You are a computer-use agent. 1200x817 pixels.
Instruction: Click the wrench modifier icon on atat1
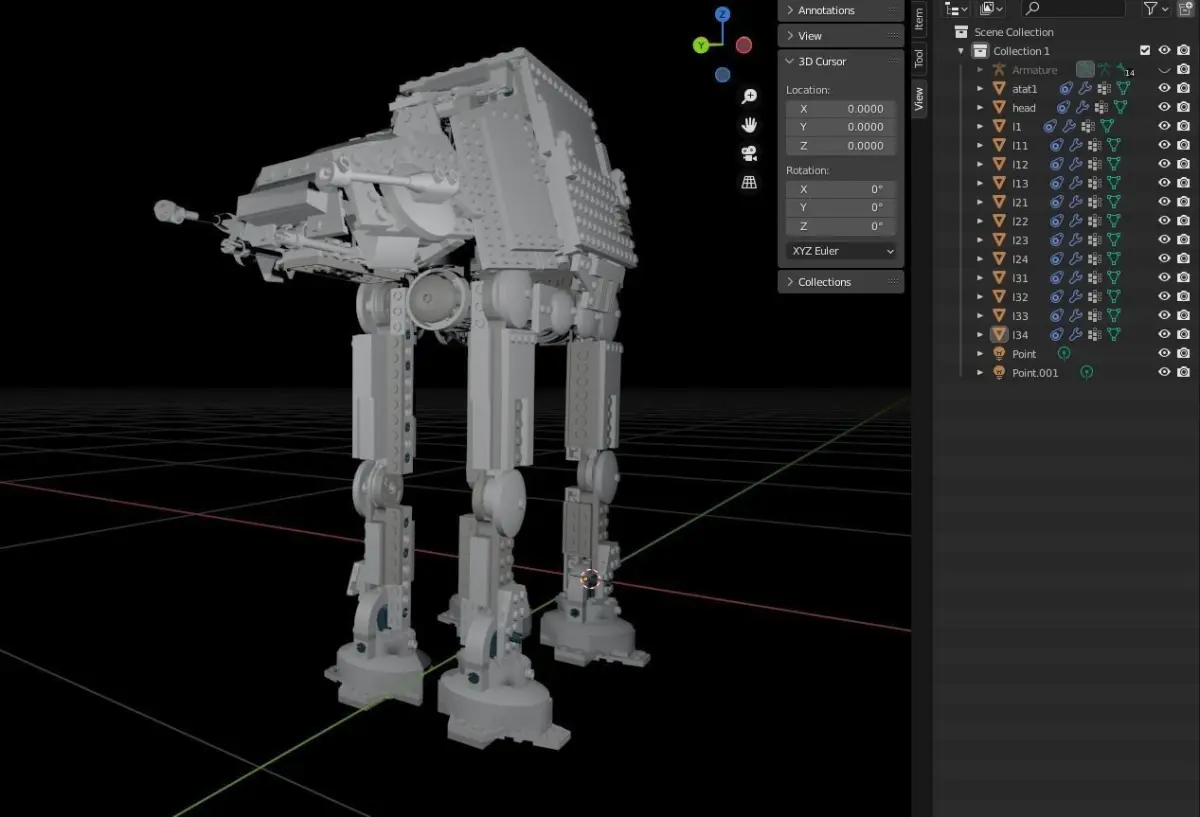tap(1084, 89)
